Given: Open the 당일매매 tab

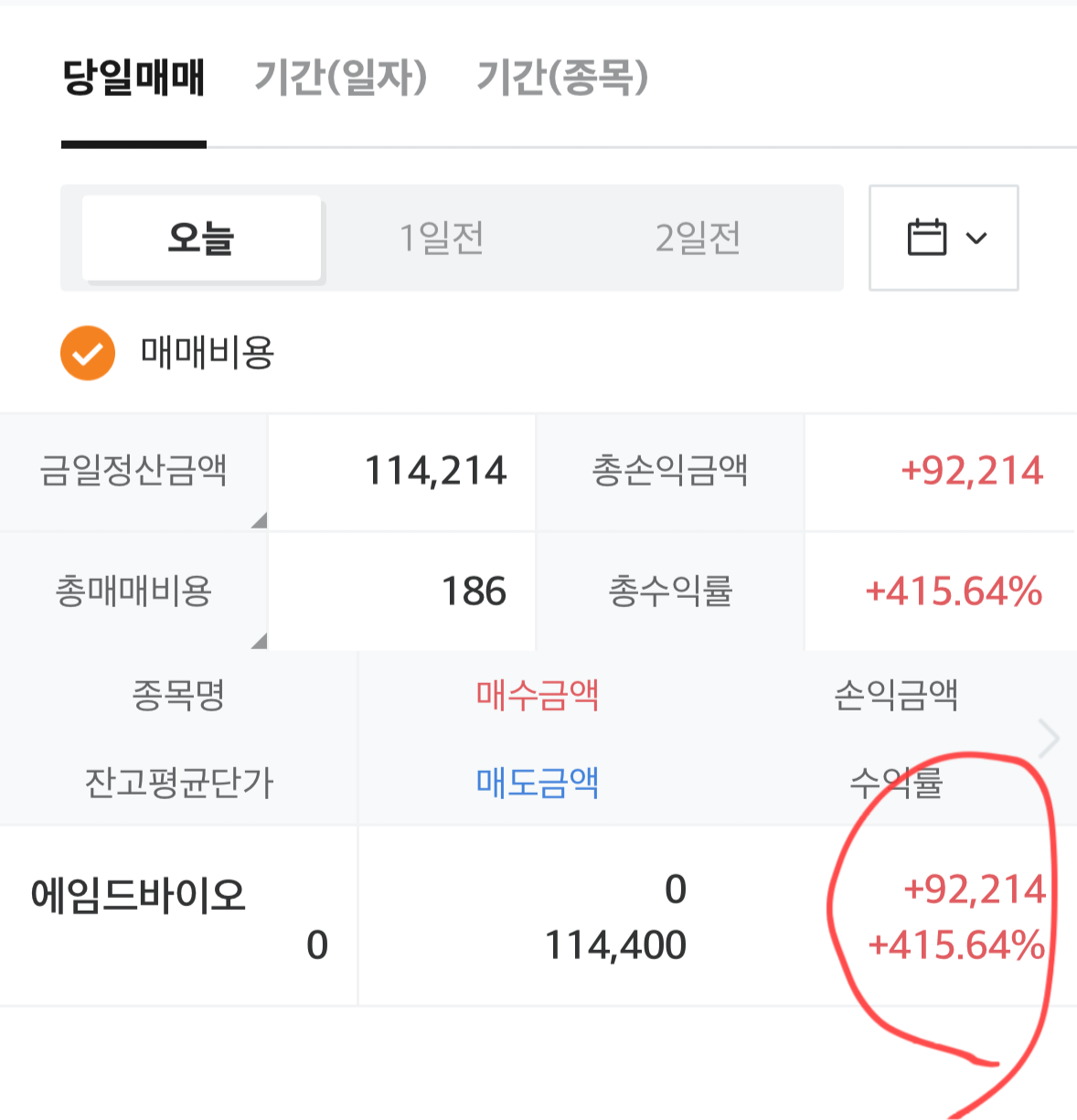Looking at the screenshot, I should click(133, 77).
